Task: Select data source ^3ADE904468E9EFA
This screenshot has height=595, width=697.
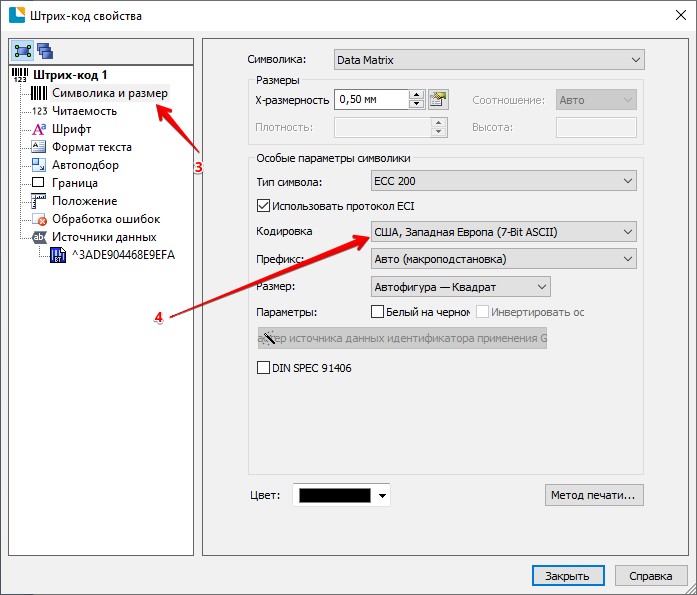Action: [x=122, y=255]
